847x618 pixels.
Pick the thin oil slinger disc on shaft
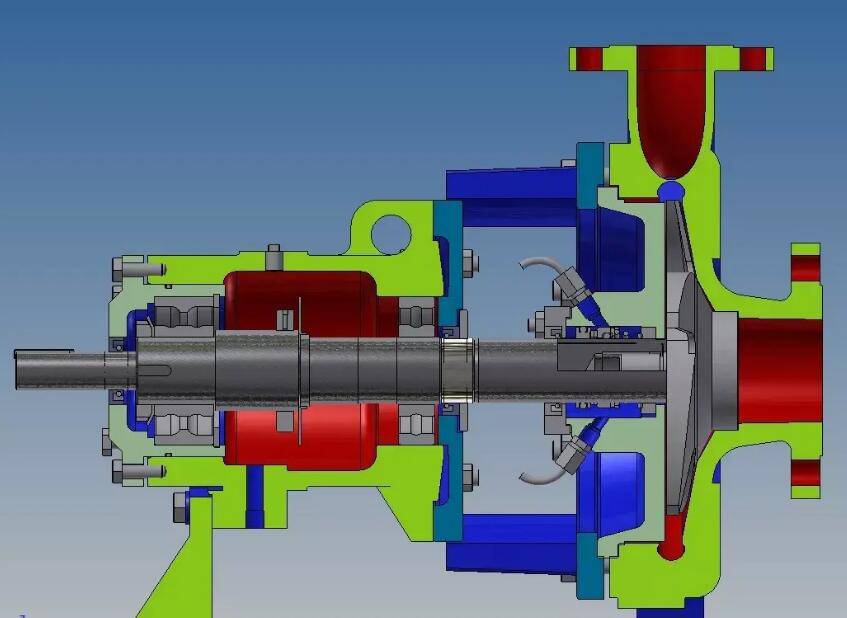(299, 368)
